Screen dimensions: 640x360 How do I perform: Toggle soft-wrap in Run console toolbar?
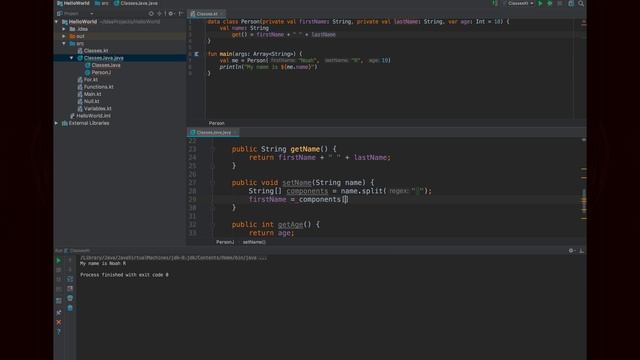[70, 279]
